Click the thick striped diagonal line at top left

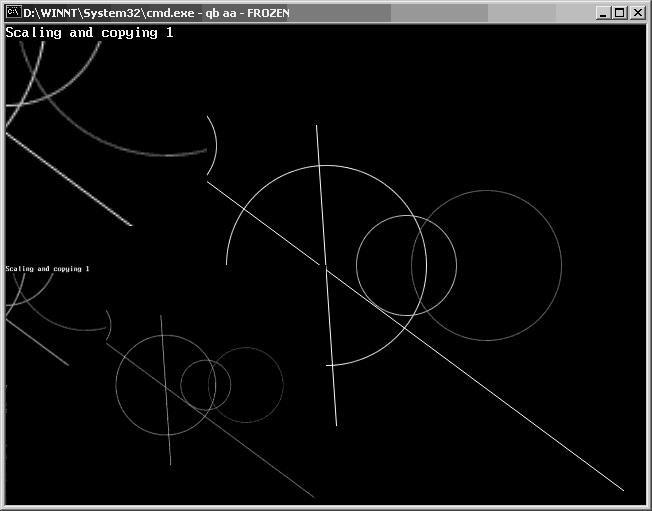tap(70, 180)
